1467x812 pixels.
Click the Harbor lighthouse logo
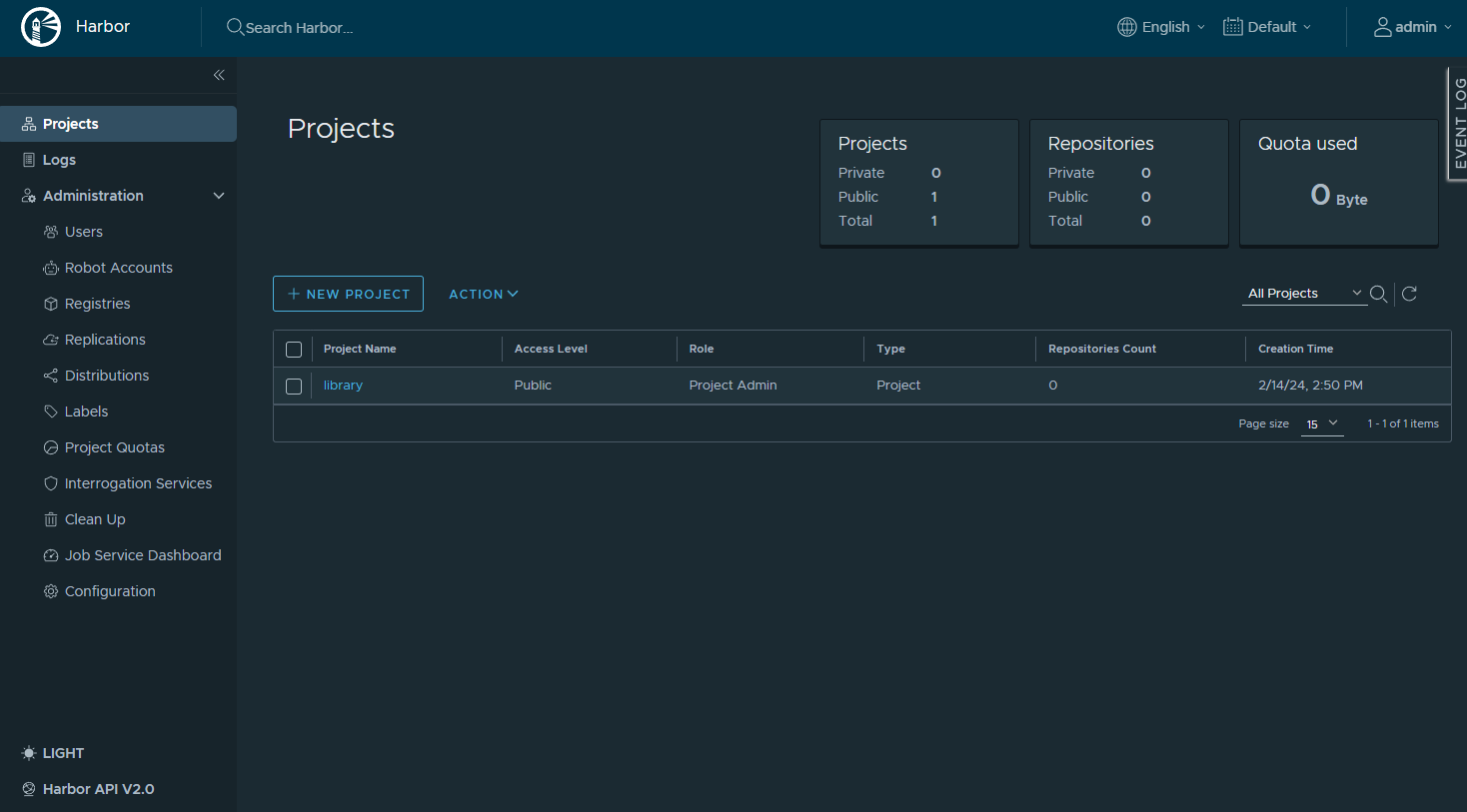click(x=41, y=27)
